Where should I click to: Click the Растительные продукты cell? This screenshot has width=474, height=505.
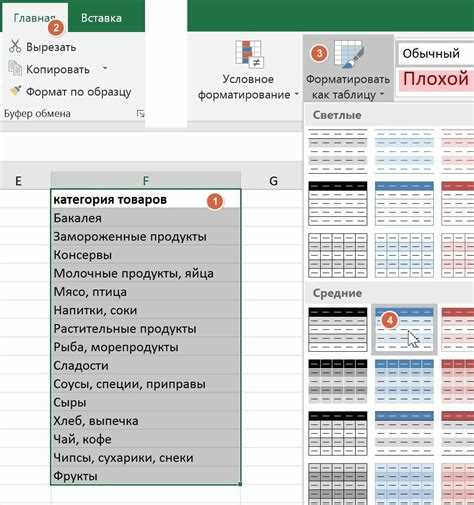click(x=146, y=329)
